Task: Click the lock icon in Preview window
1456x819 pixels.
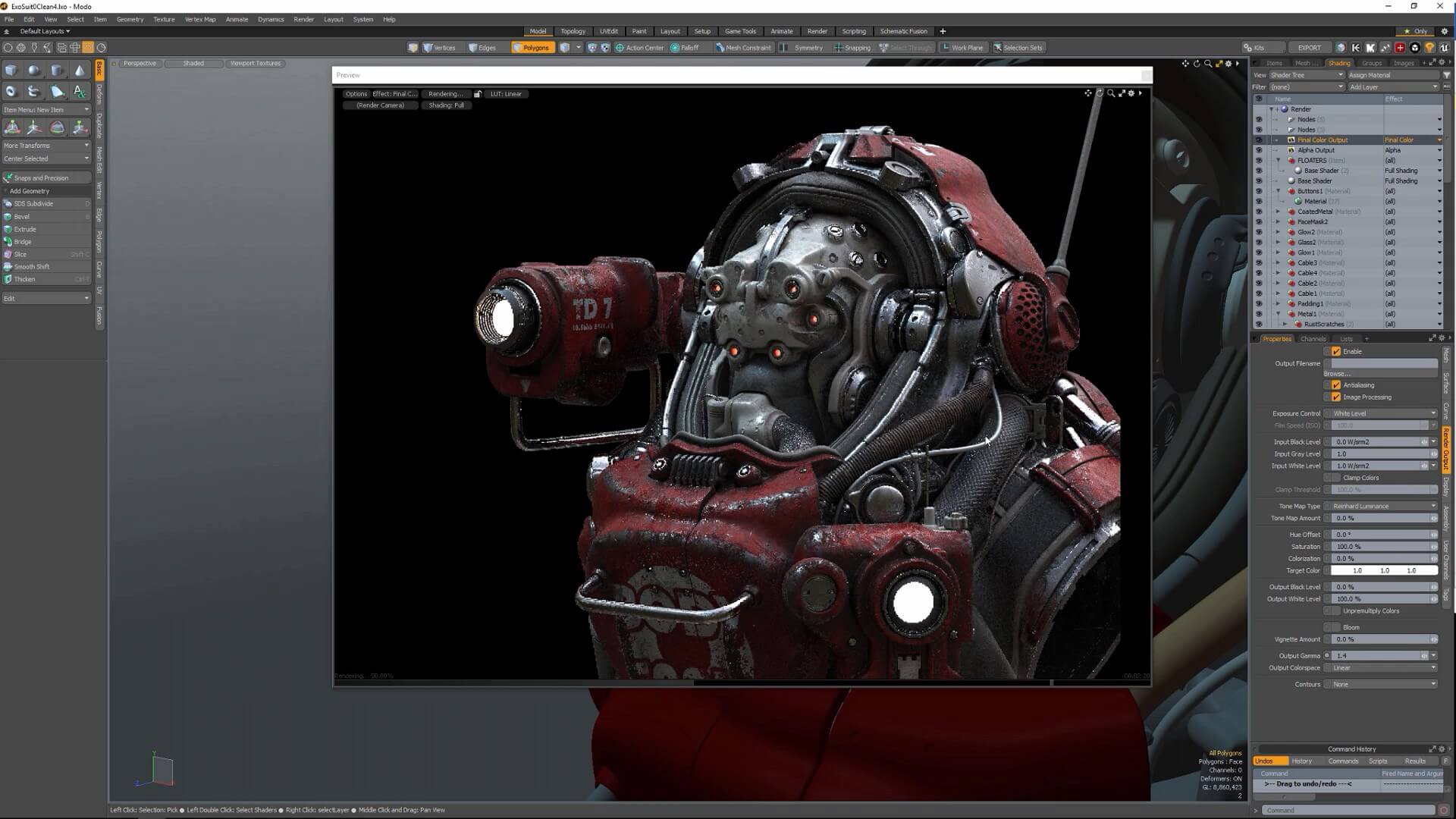Action: pos(478,94)
